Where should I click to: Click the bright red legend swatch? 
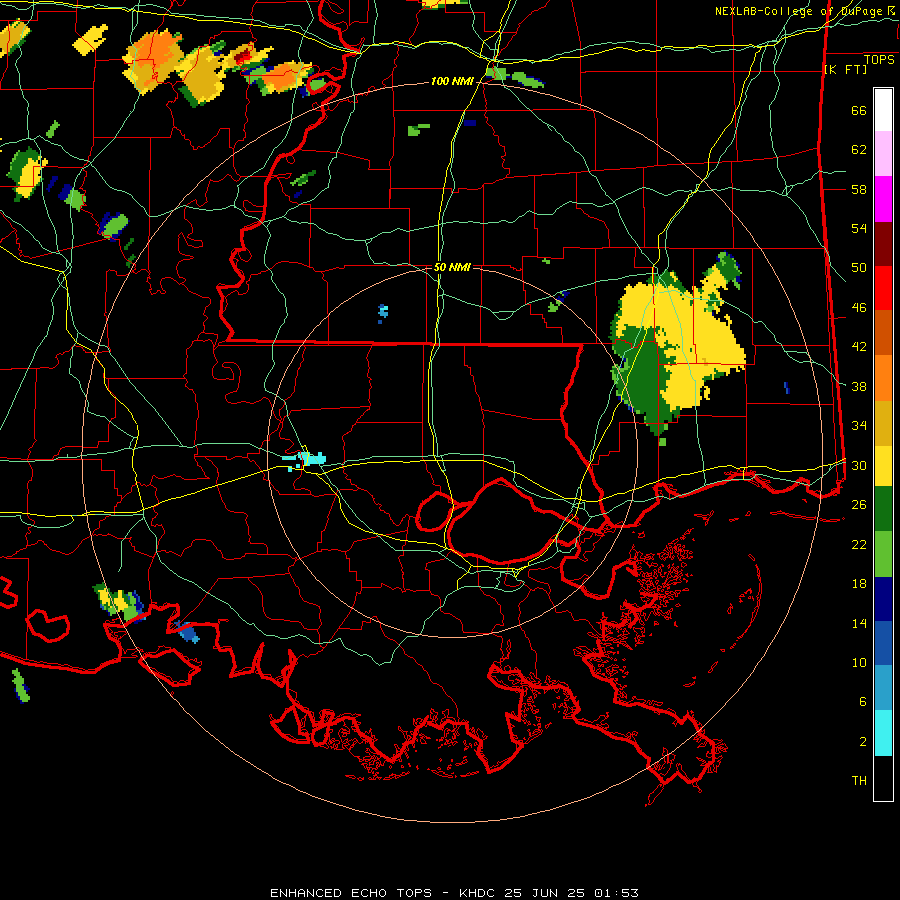[883, 289]
